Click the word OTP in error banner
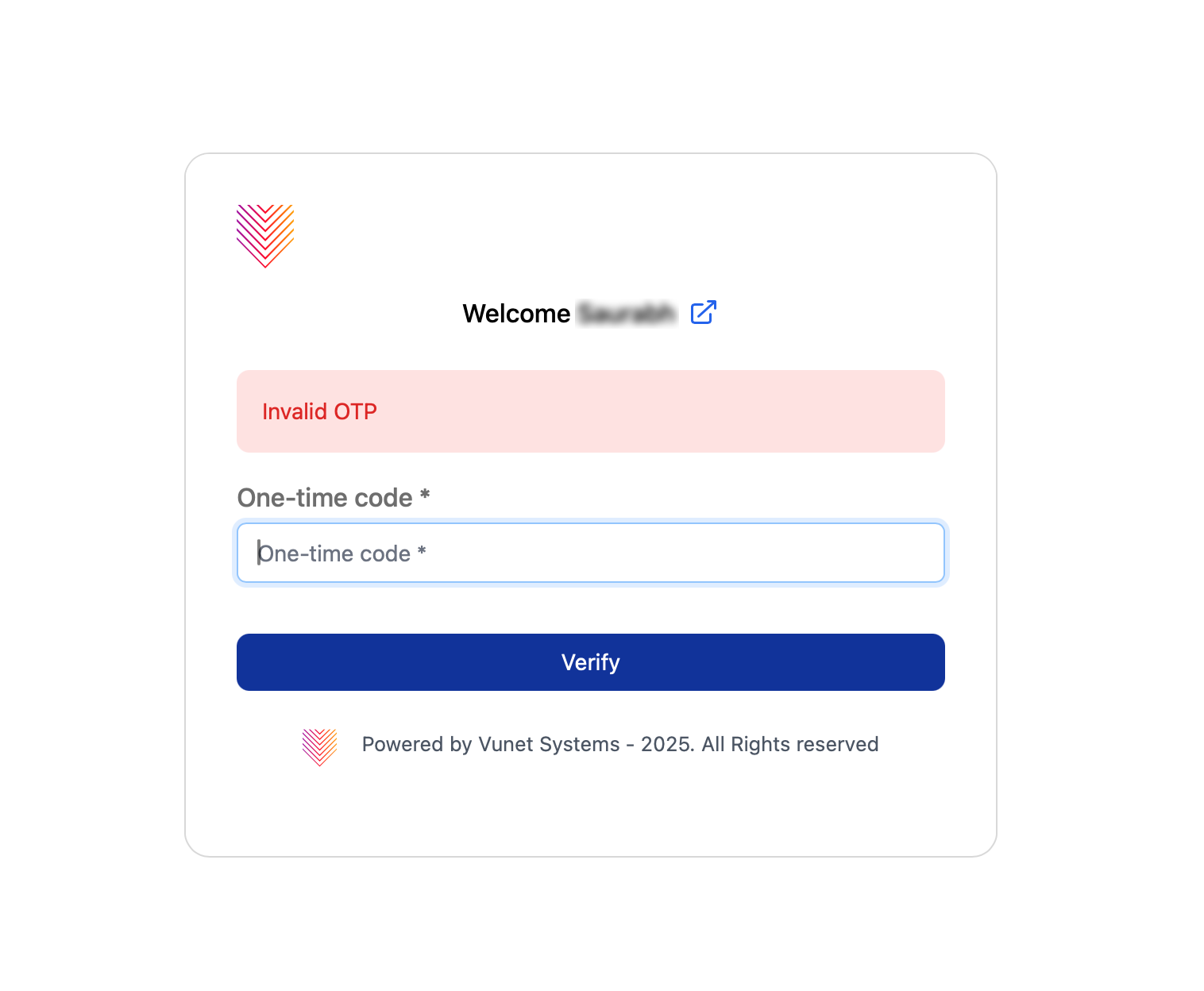Image resolution: width=1204 pixels, height=991 pixels. pyautogui.click(x=355, y=411)
